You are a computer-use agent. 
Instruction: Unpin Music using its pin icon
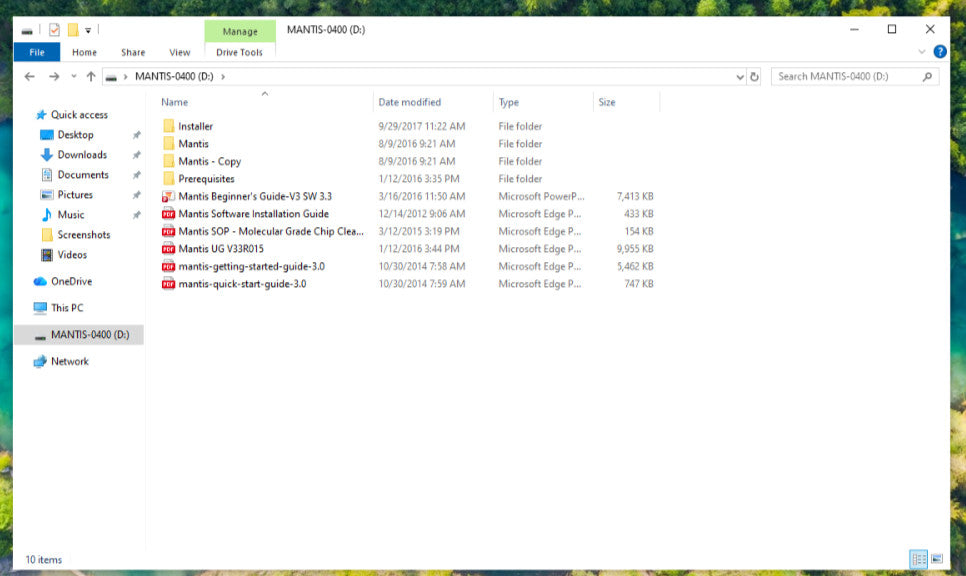pos(136,215)
